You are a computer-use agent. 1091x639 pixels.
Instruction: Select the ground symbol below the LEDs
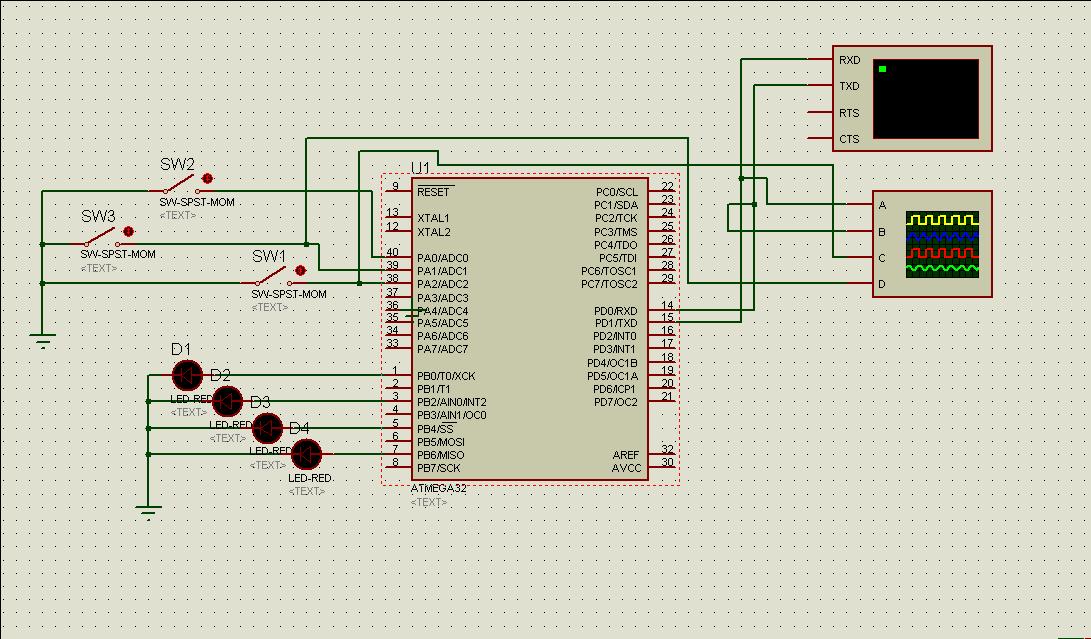[148, 513]
